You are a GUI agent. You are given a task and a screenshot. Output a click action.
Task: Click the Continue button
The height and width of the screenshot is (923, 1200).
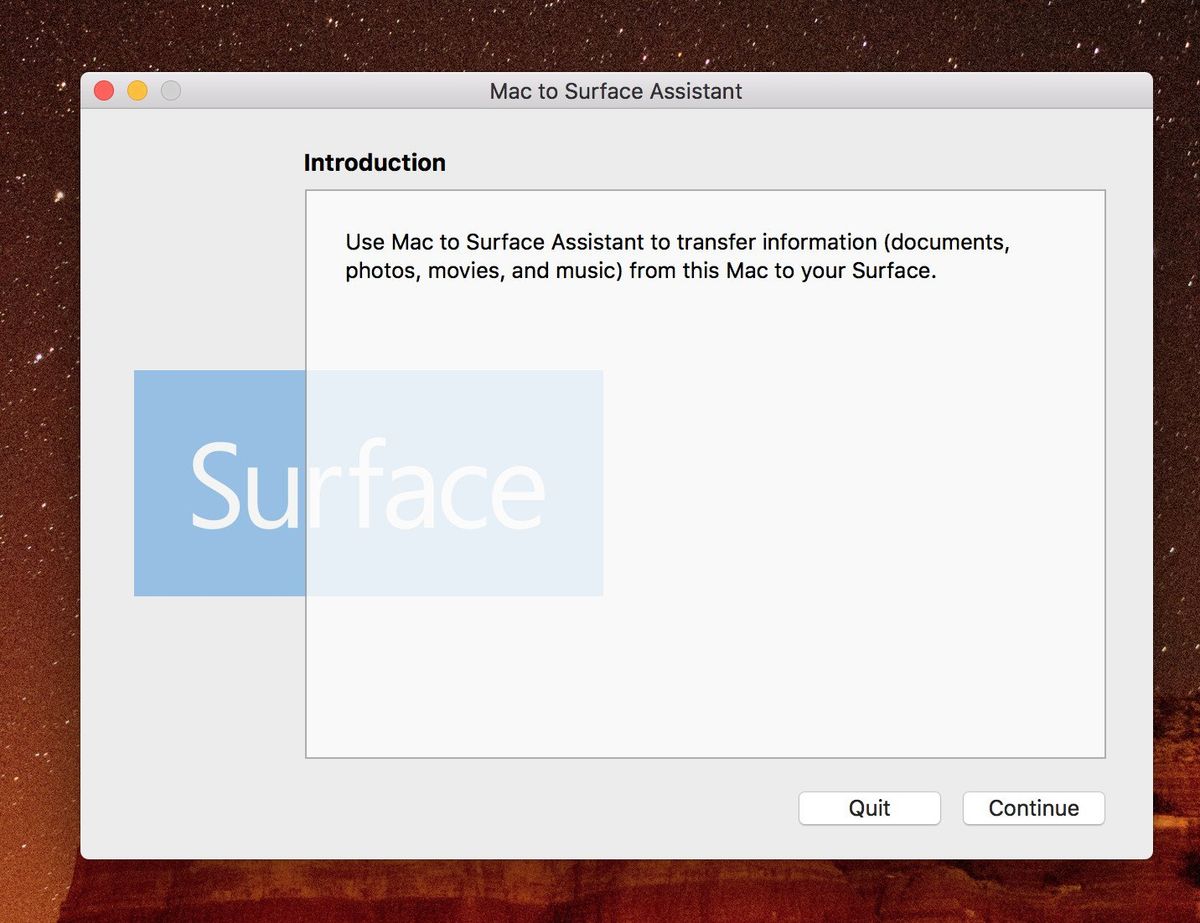(1033, 808)
